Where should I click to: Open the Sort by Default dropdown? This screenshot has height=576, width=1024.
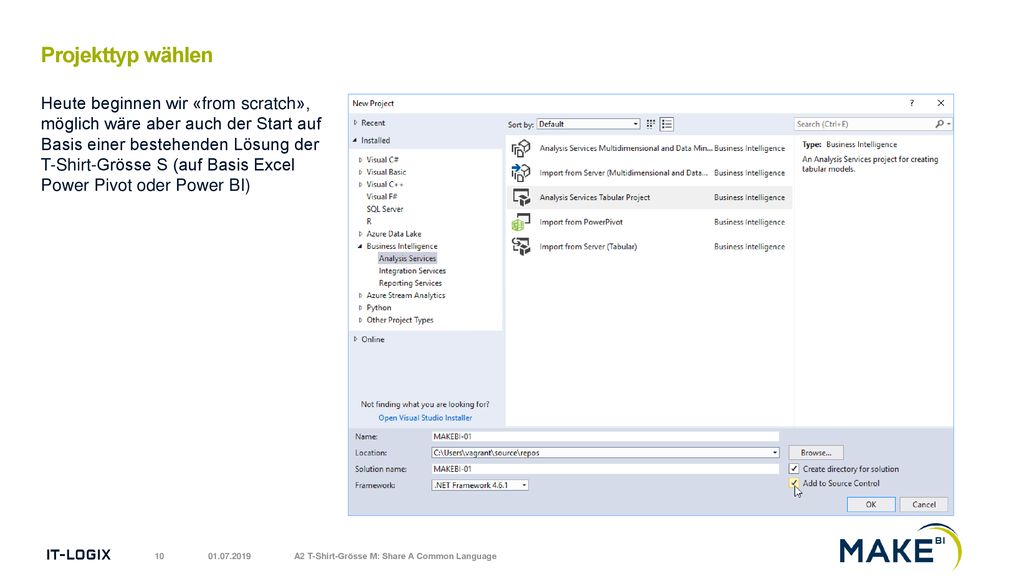click(588, 124)
